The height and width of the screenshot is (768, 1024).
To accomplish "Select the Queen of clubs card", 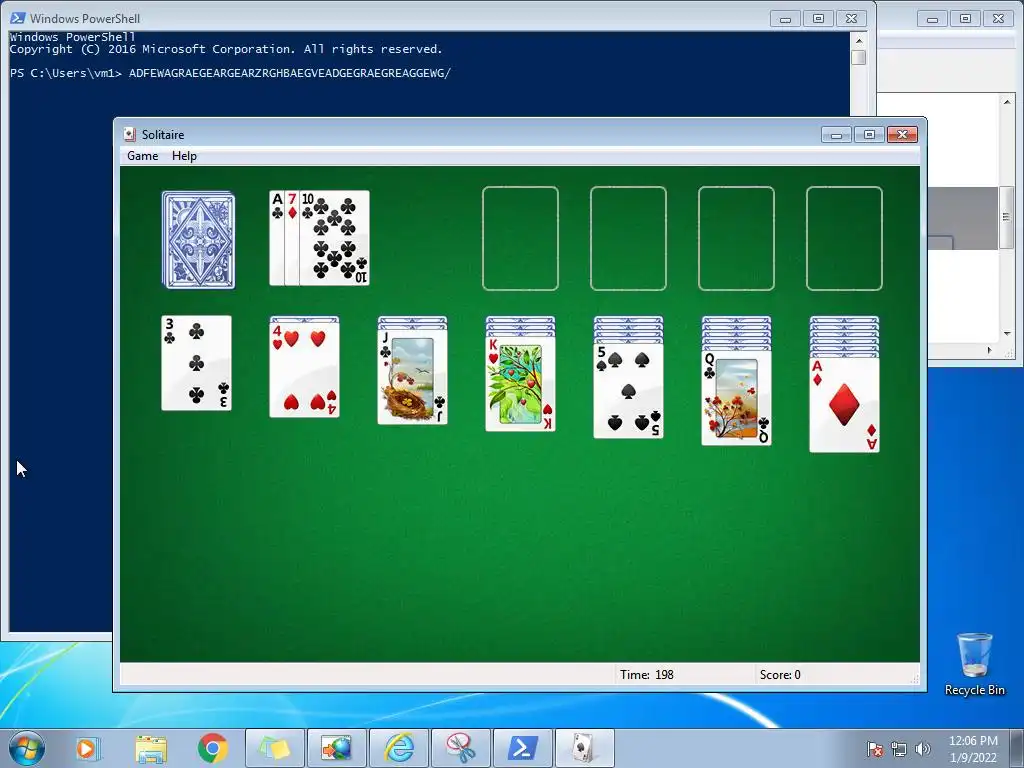I will (x=737, y=398).
